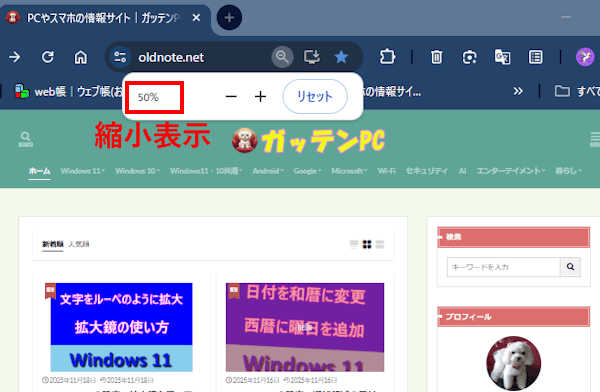Show hidden bookmarks with double chevron
Viewport: 600px width, 392px height.
pos(518,91)
